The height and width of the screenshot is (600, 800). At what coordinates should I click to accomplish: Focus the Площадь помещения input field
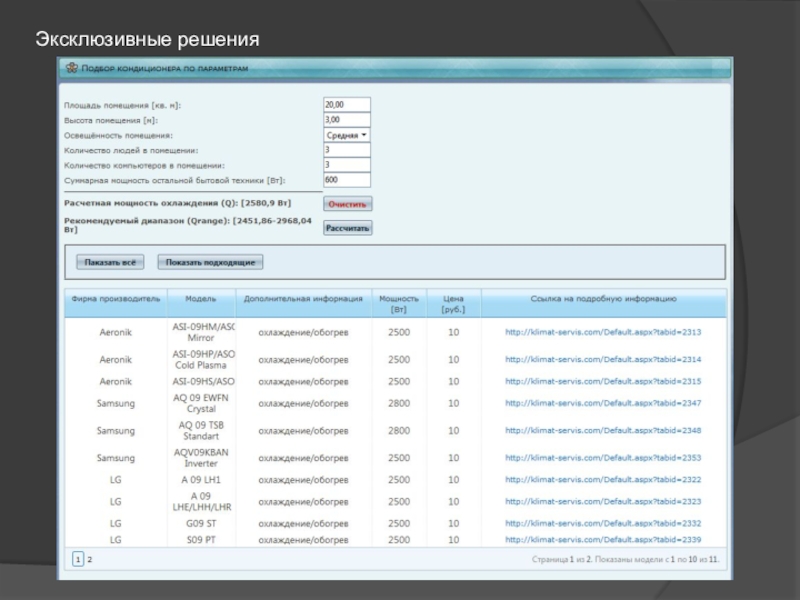[347, 105]
